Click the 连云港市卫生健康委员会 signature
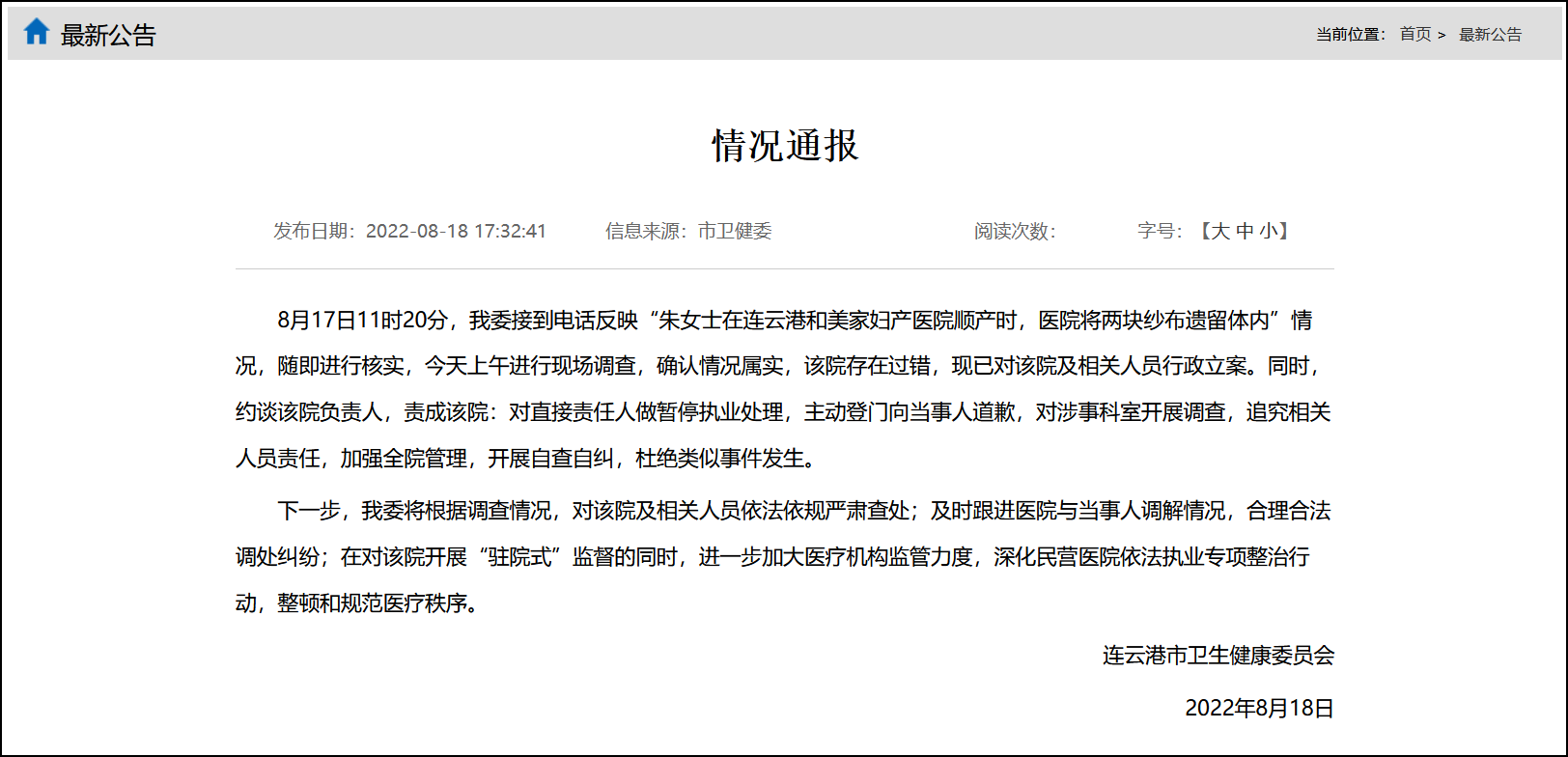 coord(1218,656)
